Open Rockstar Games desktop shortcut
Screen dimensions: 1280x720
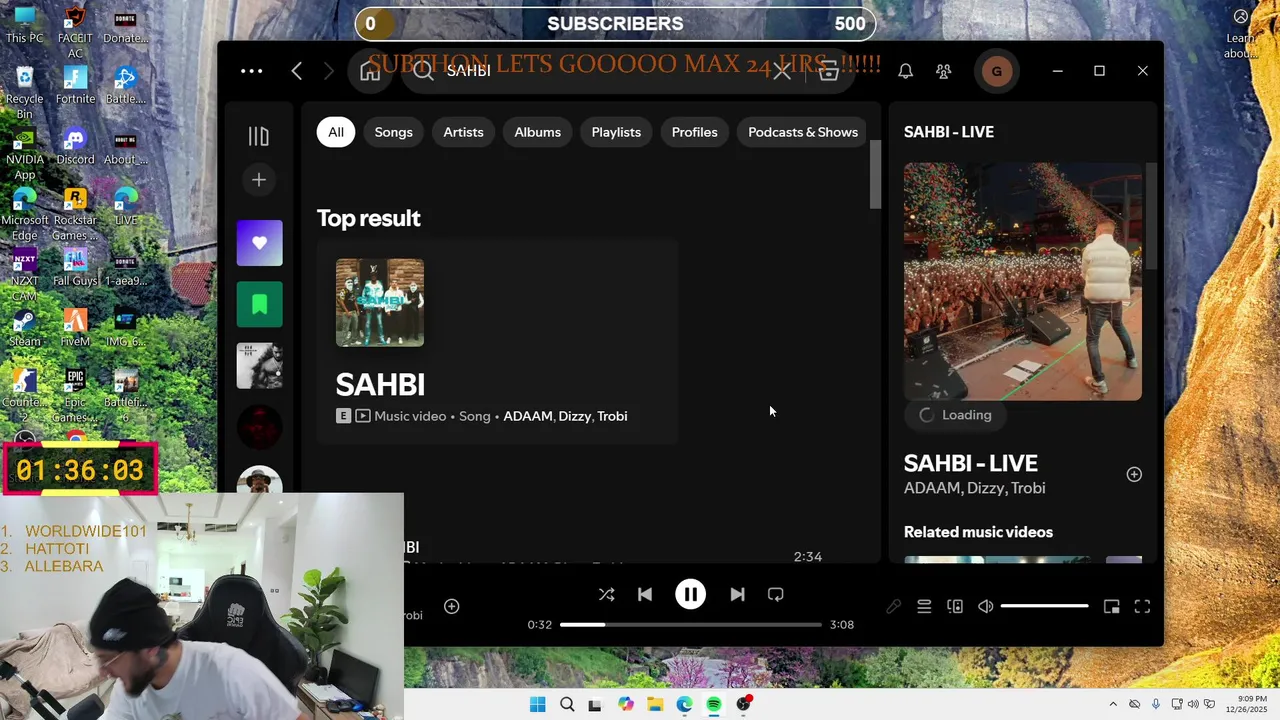(75, 214)
